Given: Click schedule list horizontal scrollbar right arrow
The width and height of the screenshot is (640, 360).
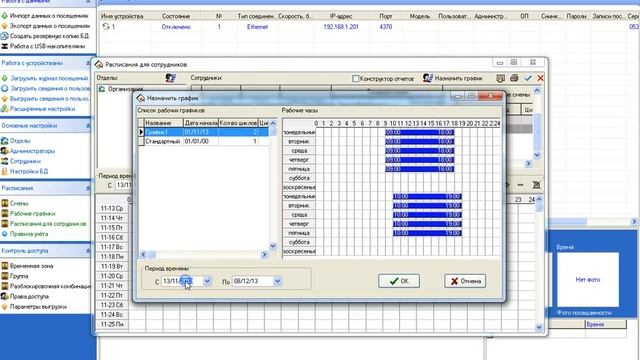Looking at the screenshot, I should (264, 254).
